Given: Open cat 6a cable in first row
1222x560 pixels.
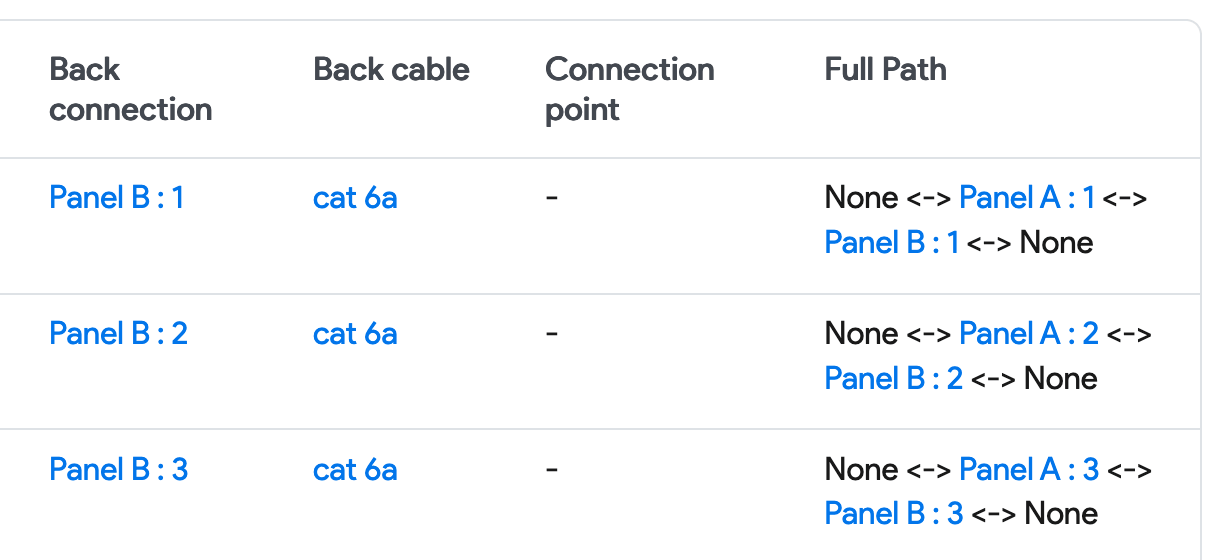Looking at the screenshot, I should 355,197.
